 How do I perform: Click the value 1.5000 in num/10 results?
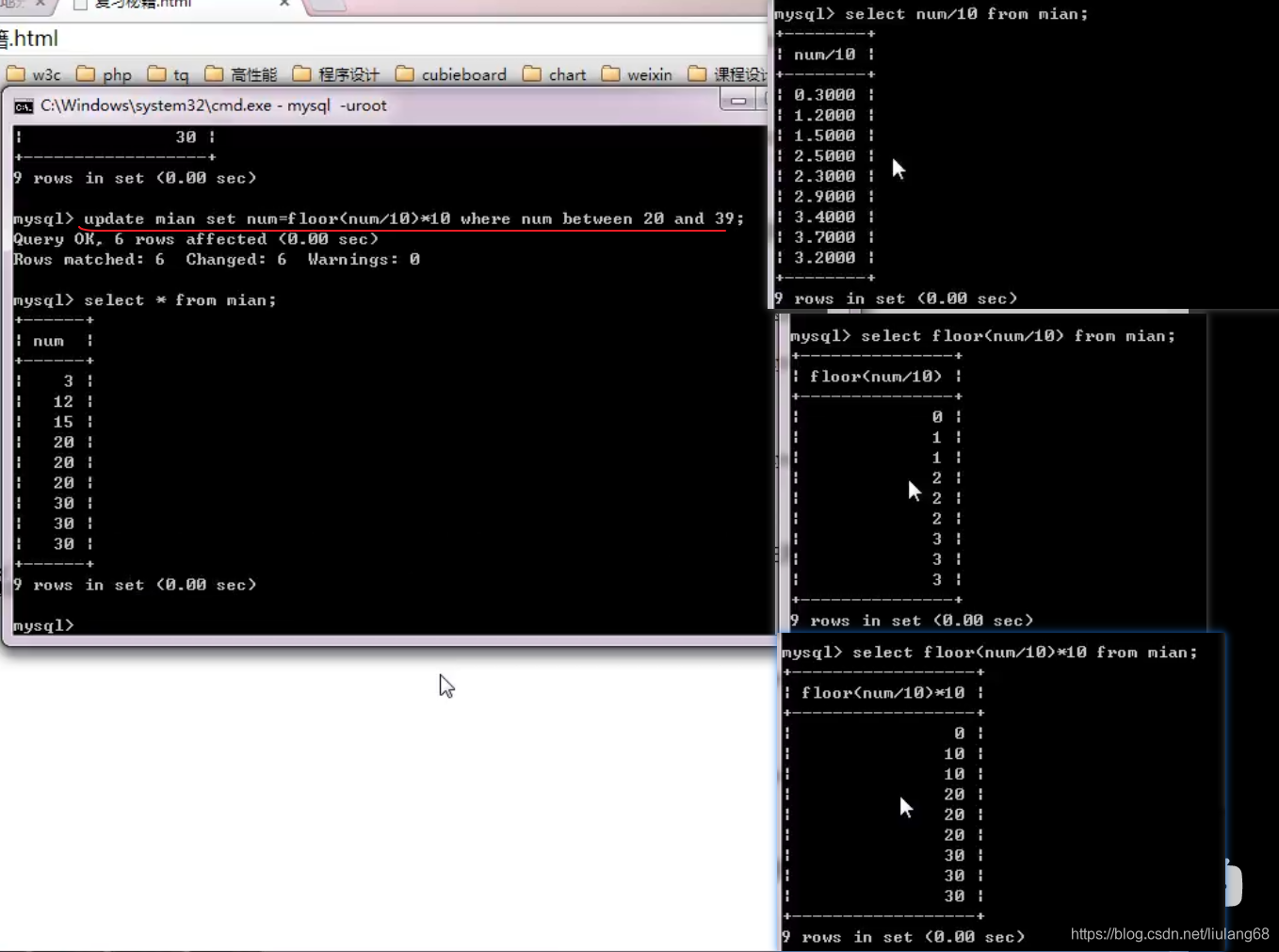(825, 136)
